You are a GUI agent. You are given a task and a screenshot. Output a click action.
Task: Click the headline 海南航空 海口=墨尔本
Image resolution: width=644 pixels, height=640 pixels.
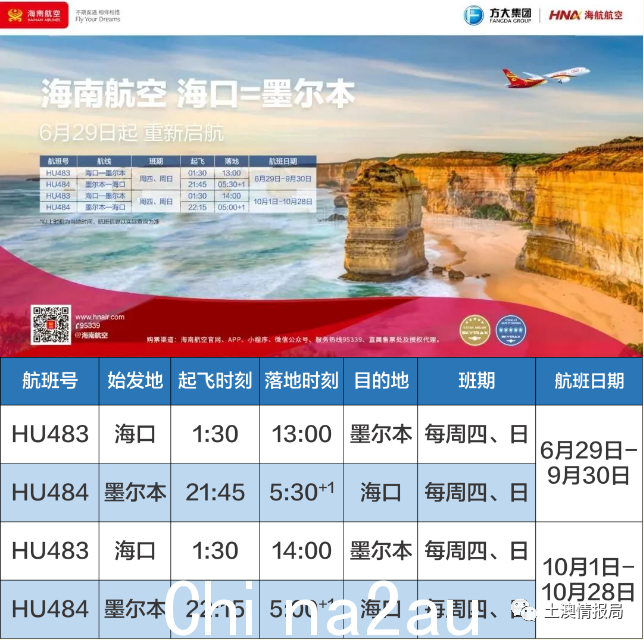[x=198, y=94]
